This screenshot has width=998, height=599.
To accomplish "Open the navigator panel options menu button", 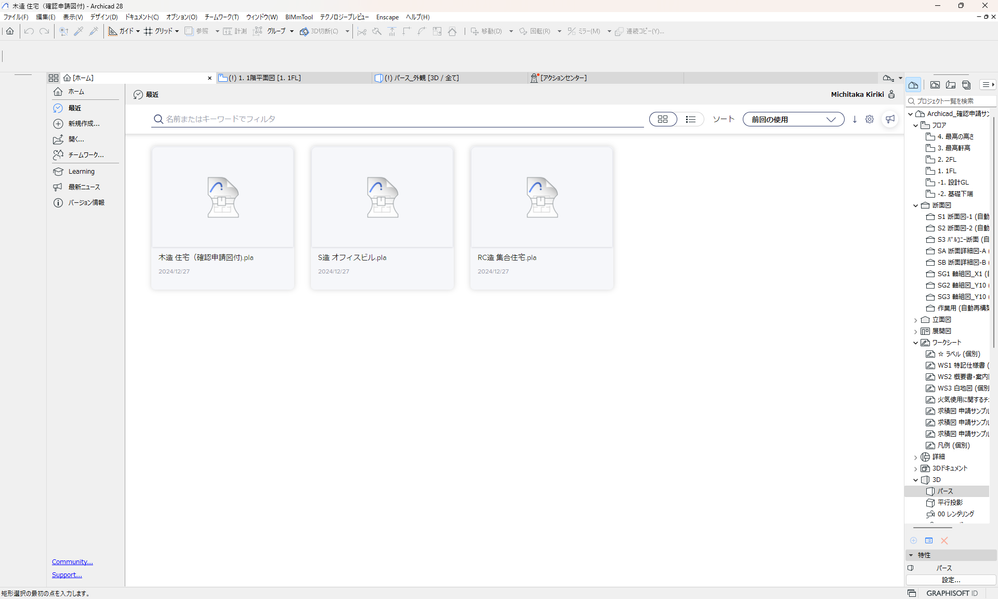I will [x=987, y=85].
